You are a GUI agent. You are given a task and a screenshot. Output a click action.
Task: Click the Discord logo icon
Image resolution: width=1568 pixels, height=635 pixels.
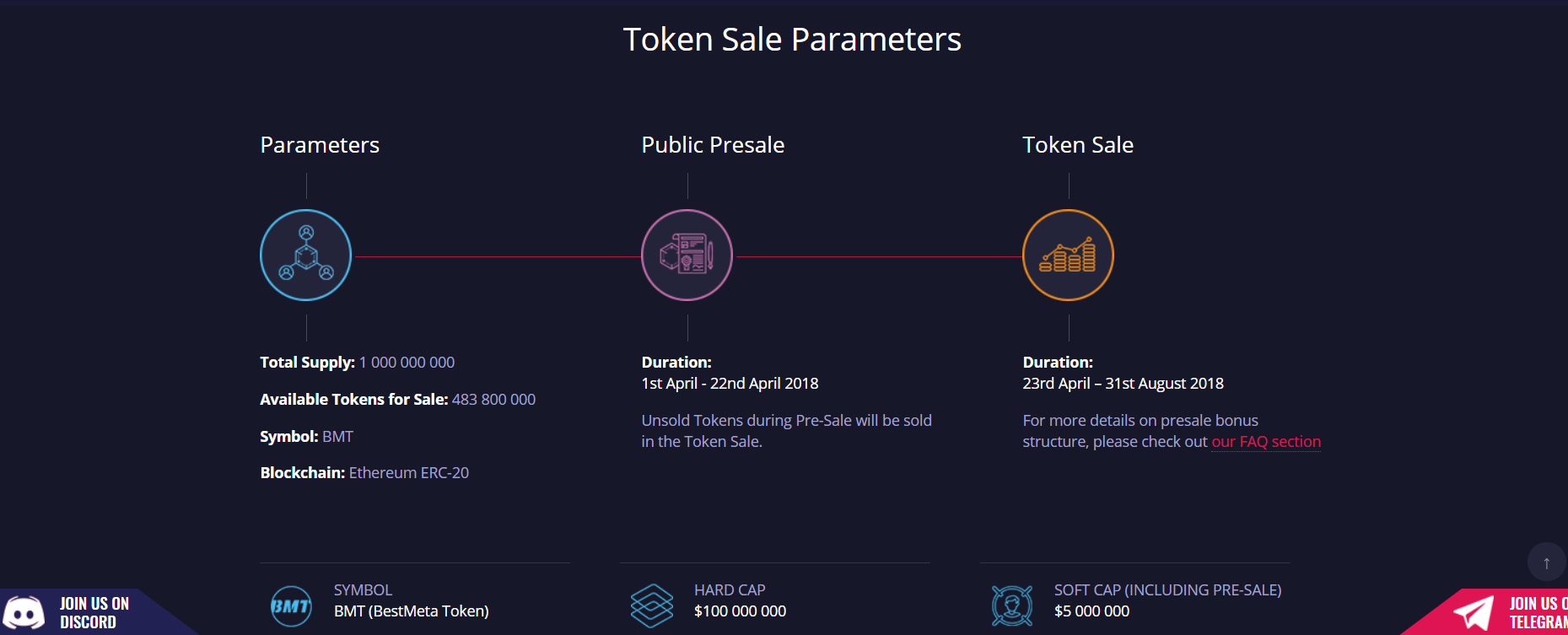(24, 612)
